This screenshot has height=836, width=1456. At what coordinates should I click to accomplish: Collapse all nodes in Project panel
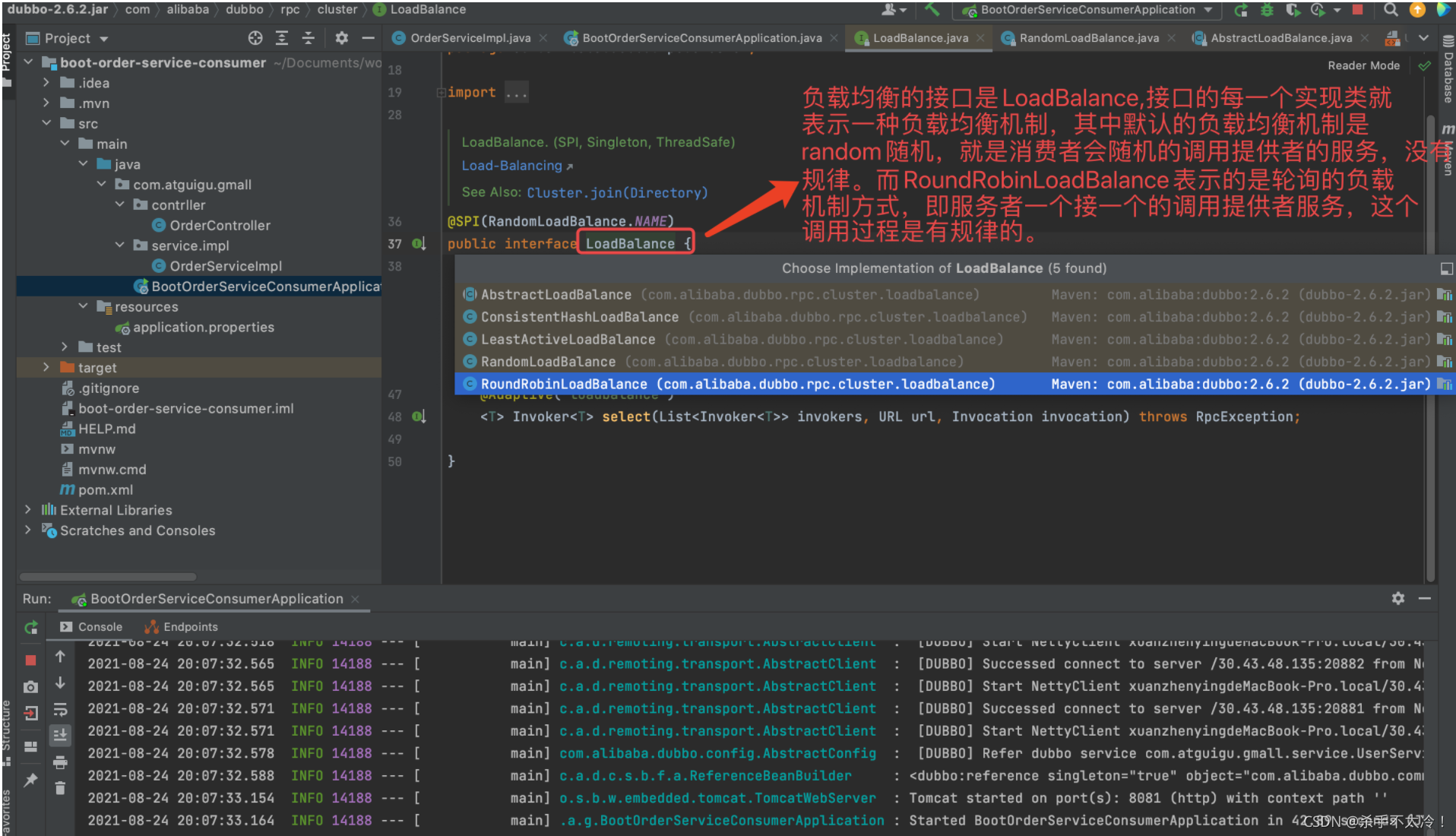pyautogui.click(x=308, y=38)
